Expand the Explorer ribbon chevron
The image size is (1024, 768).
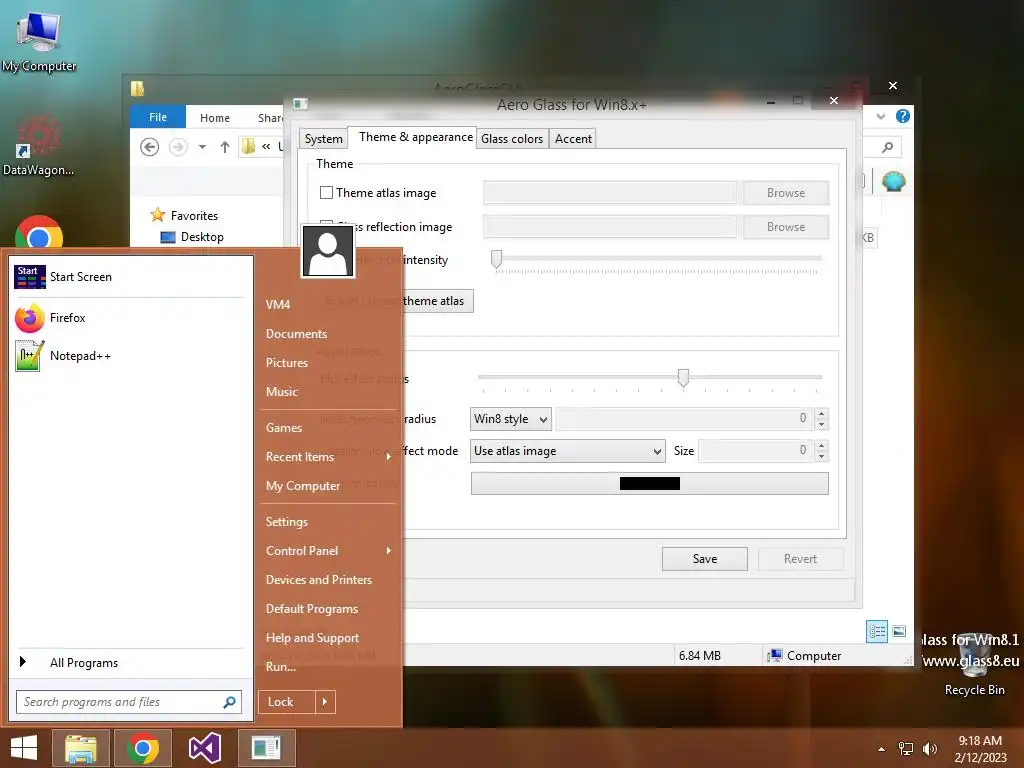click(881, 116)
